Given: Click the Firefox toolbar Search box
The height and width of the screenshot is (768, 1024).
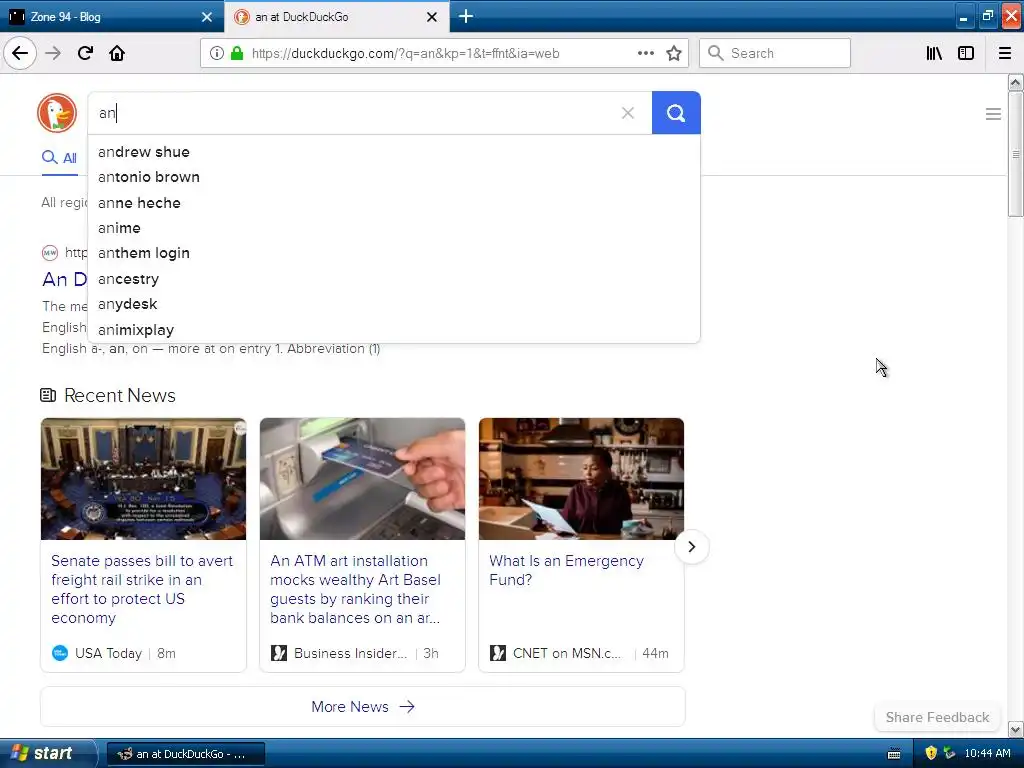Looking at the screenshot, I should coord(775,53).
